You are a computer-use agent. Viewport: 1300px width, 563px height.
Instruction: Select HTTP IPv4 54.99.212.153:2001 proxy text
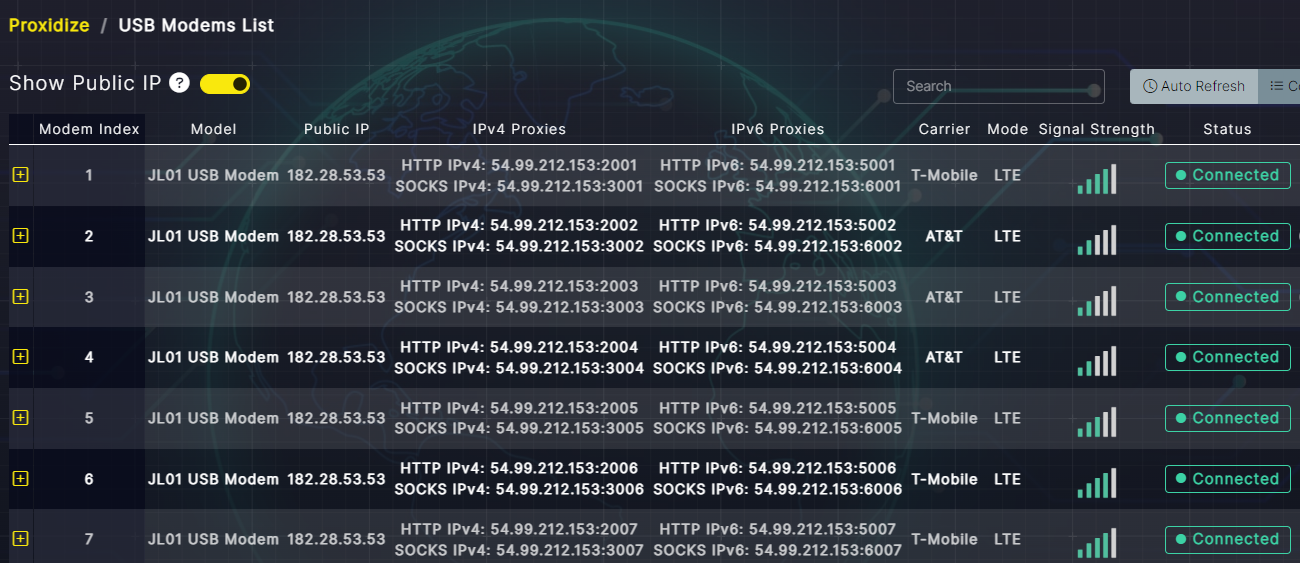tap(519, 165)
